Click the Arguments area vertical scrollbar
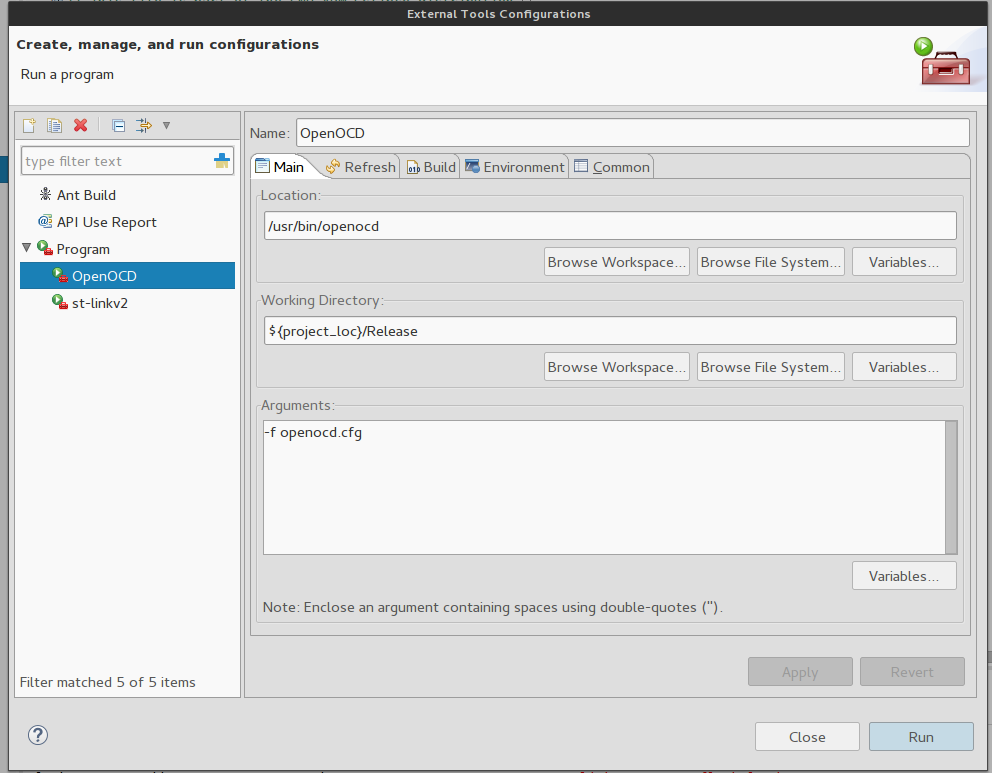This screenshot has width=992, height=773. (x=951, y=487)
